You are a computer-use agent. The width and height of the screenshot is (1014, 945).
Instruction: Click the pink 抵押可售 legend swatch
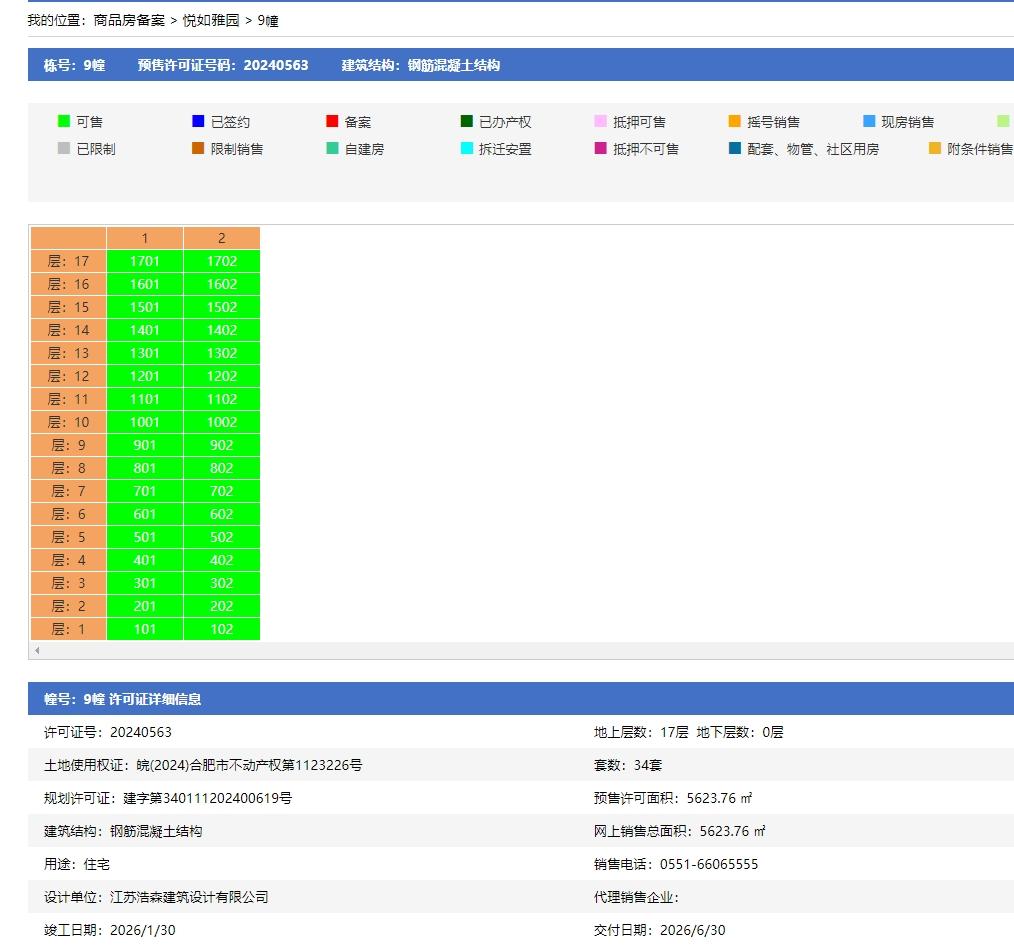tap(601, 121)
